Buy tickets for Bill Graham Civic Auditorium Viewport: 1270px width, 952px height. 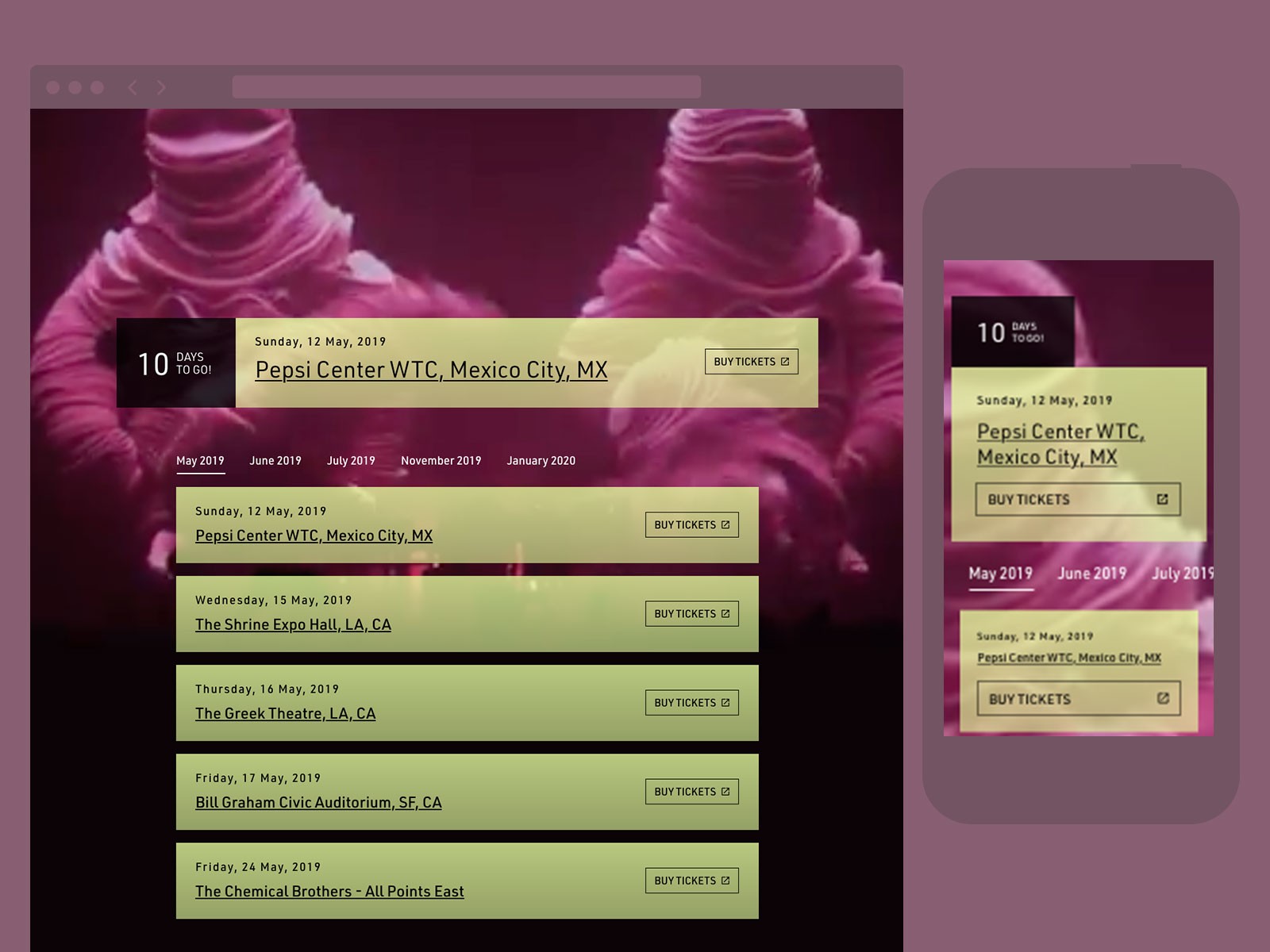[691, 792]
